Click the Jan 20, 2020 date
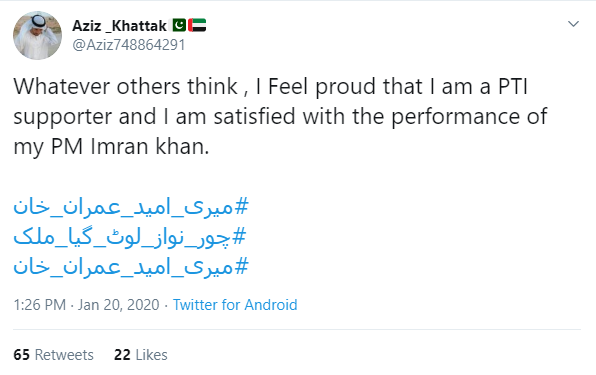Screen dimensions: 596x375 (119, 305)
